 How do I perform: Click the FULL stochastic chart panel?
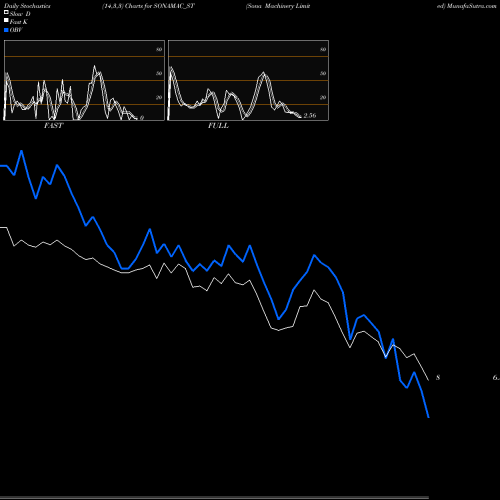click(x=248, y=80)
